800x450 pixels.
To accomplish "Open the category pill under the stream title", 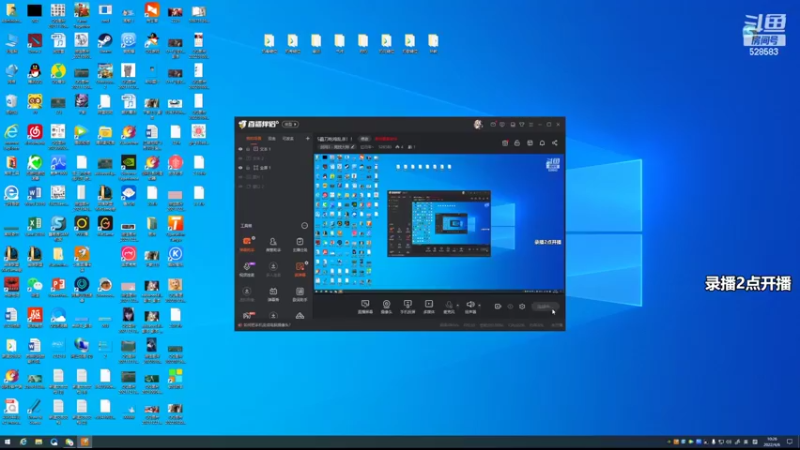I will tap(337, 147).
